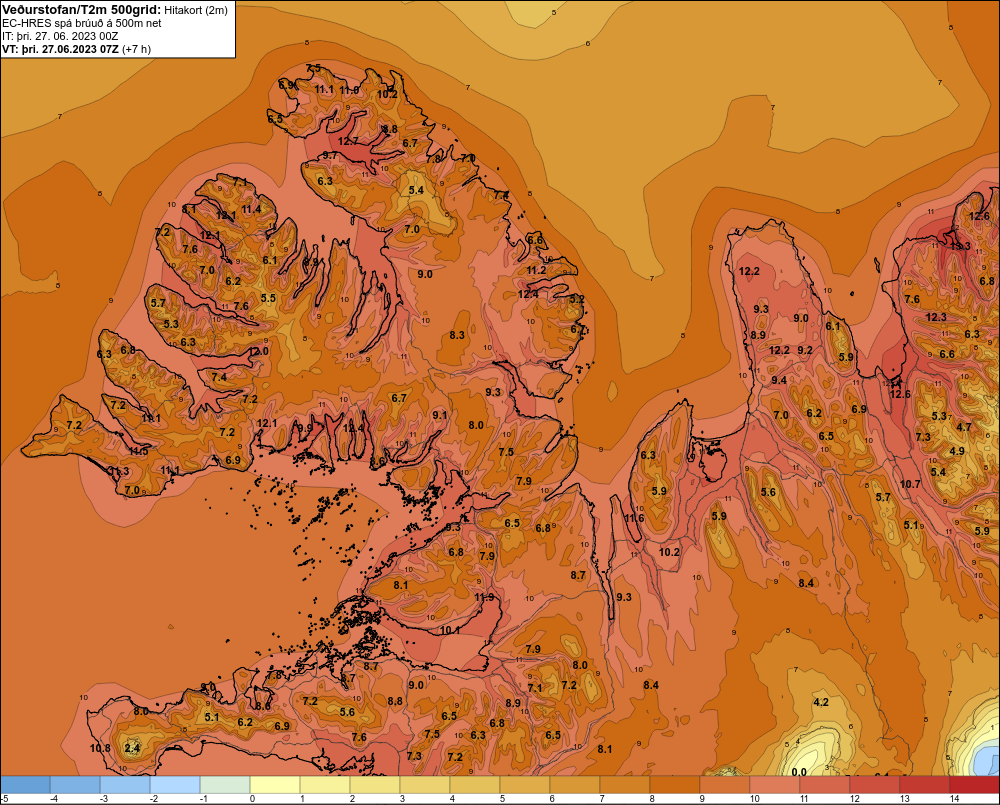The image size is (1000, 805).
Task: Pick the legend swatch between 0 and 1
Action: pos(276,785)
